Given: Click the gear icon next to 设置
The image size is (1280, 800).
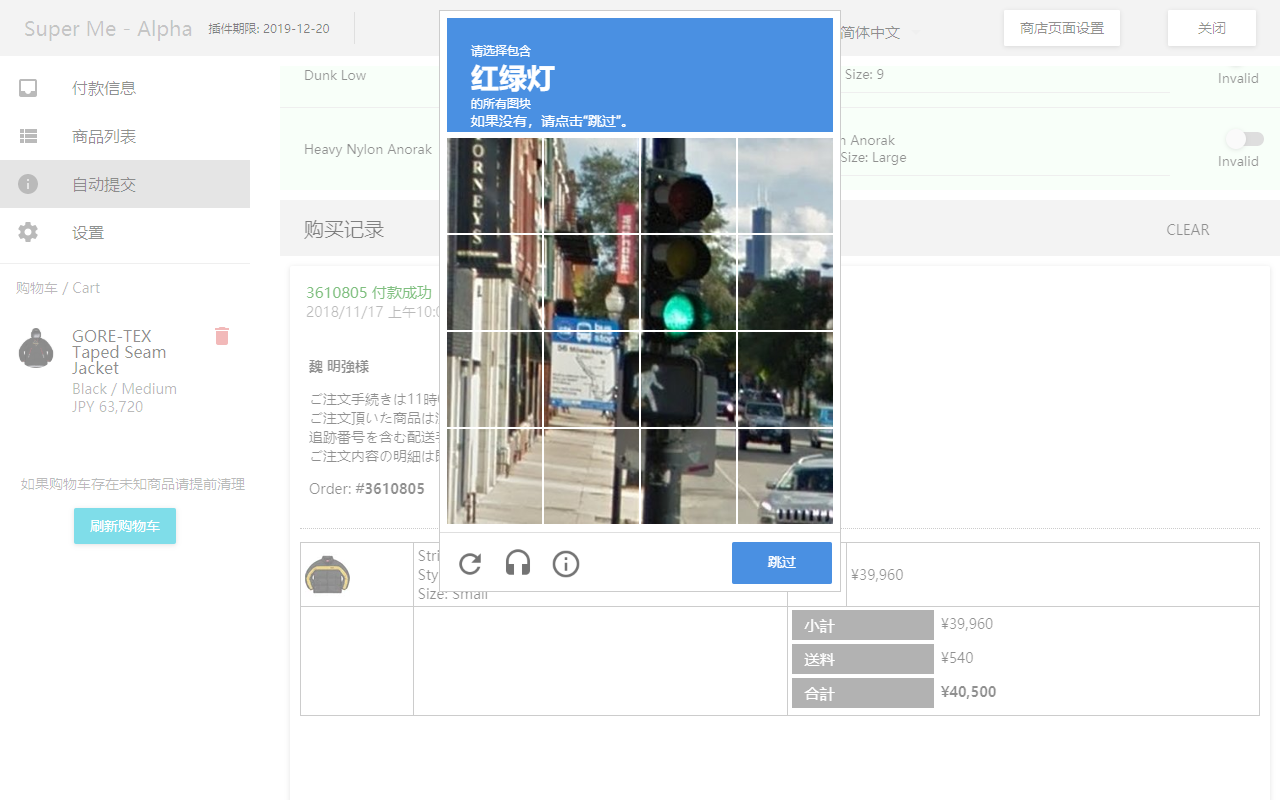Looking at the screenshot, I should point(28,232).
